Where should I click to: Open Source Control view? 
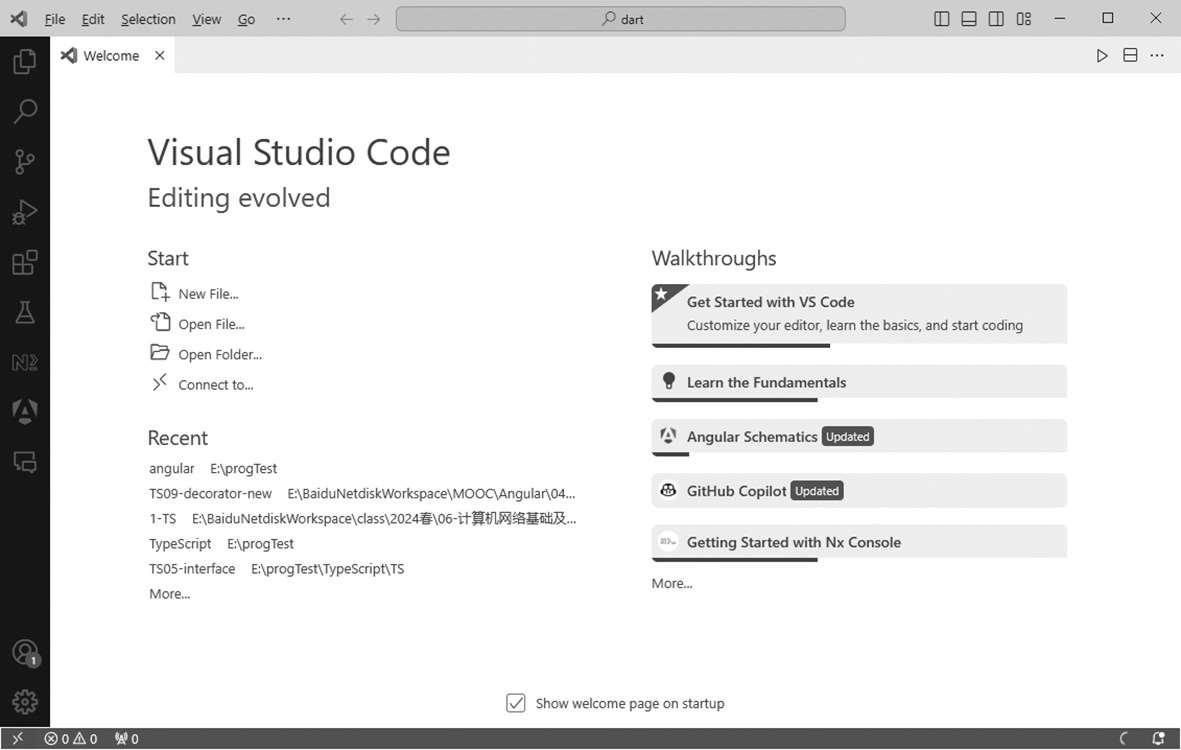(24, 161)
